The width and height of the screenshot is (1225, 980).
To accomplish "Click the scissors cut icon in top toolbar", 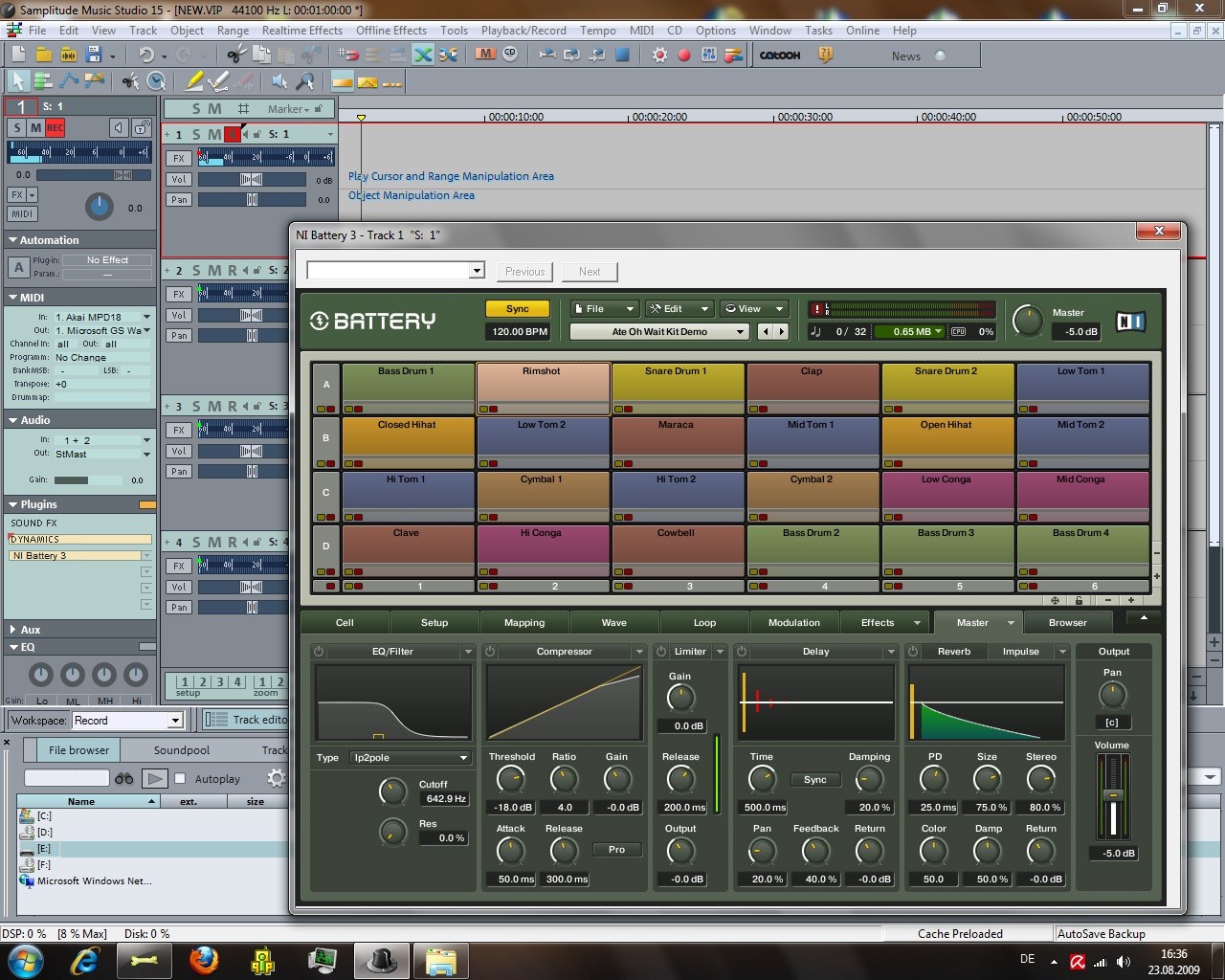I will [x=235, y=55].
